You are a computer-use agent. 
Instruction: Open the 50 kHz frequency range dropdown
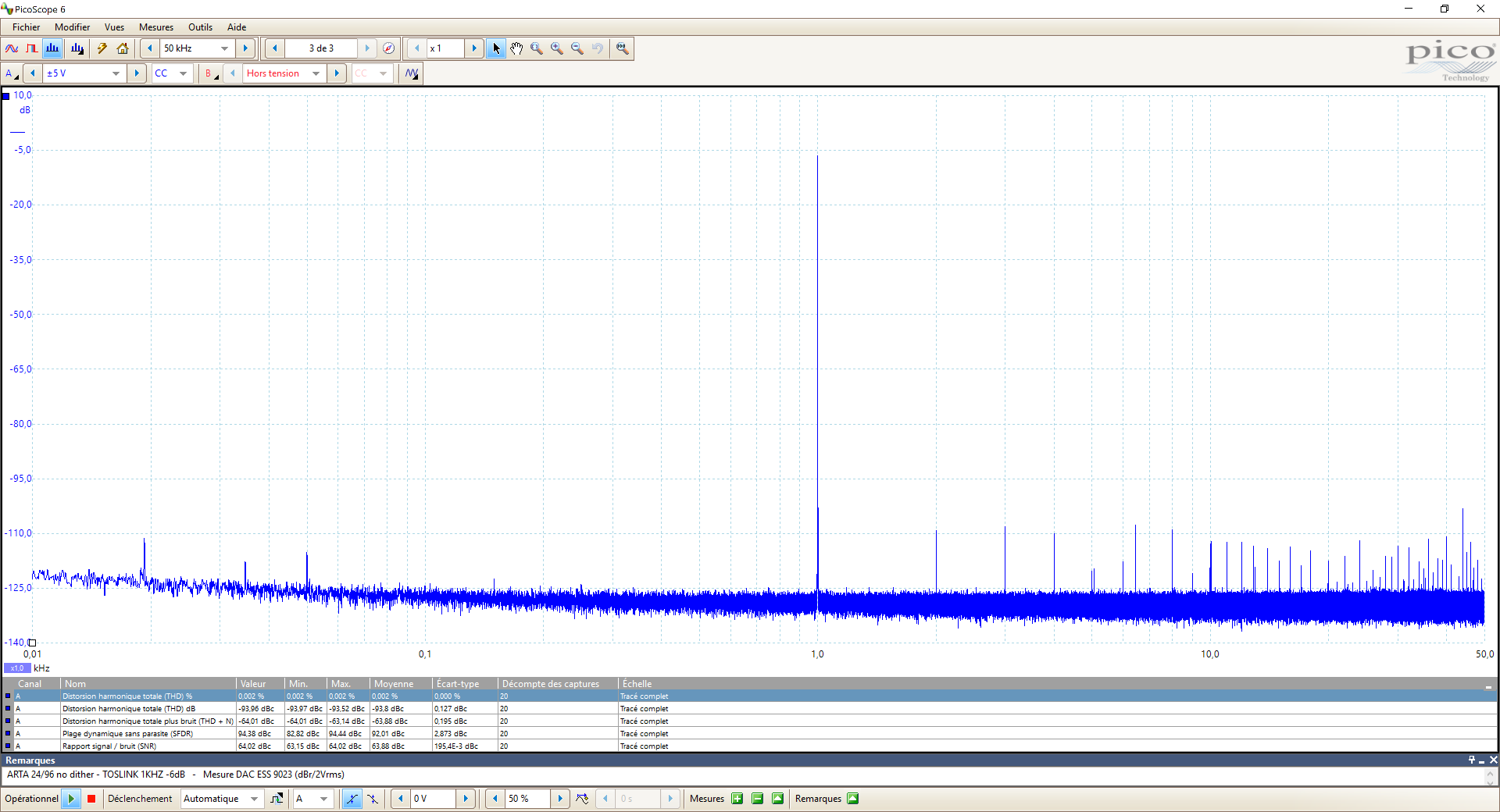(225, 48)
